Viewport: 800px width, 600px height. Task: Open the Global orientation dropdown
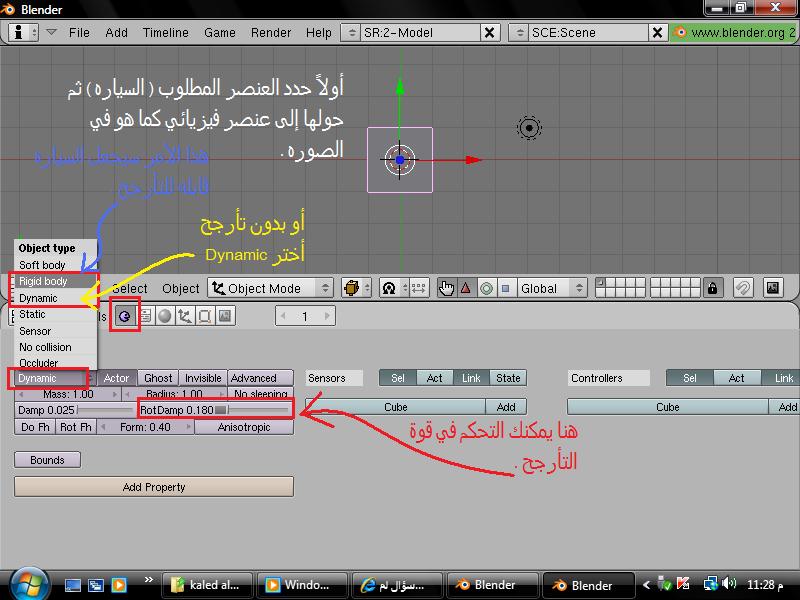(x=551, y=288)
